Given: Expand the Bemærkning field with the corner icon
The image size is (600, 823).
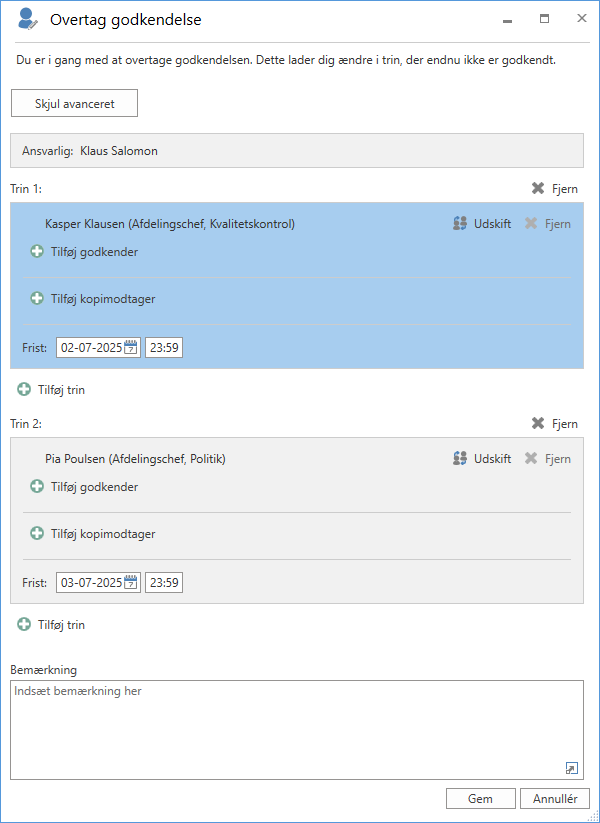Looking at the screenshot, I should 571,767.
